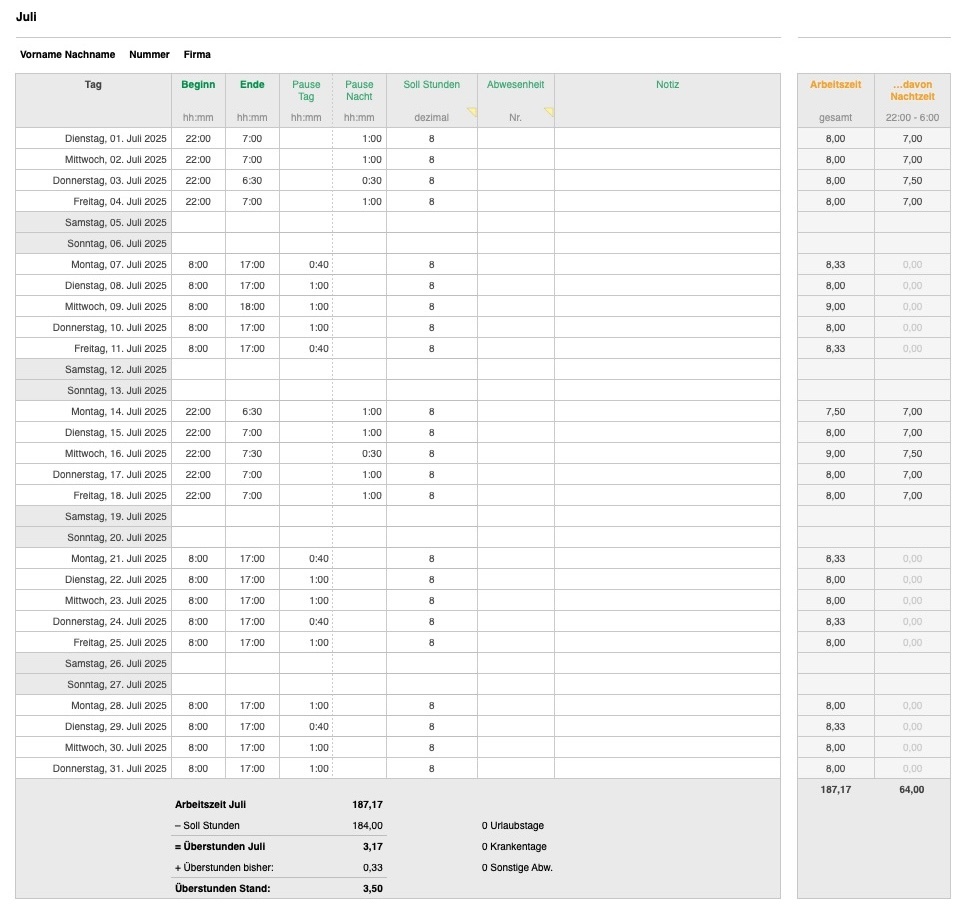
Task: Select the Ende cell for Mittwoch, 09. Juli 2025
Action: click(x=252, y=307)
